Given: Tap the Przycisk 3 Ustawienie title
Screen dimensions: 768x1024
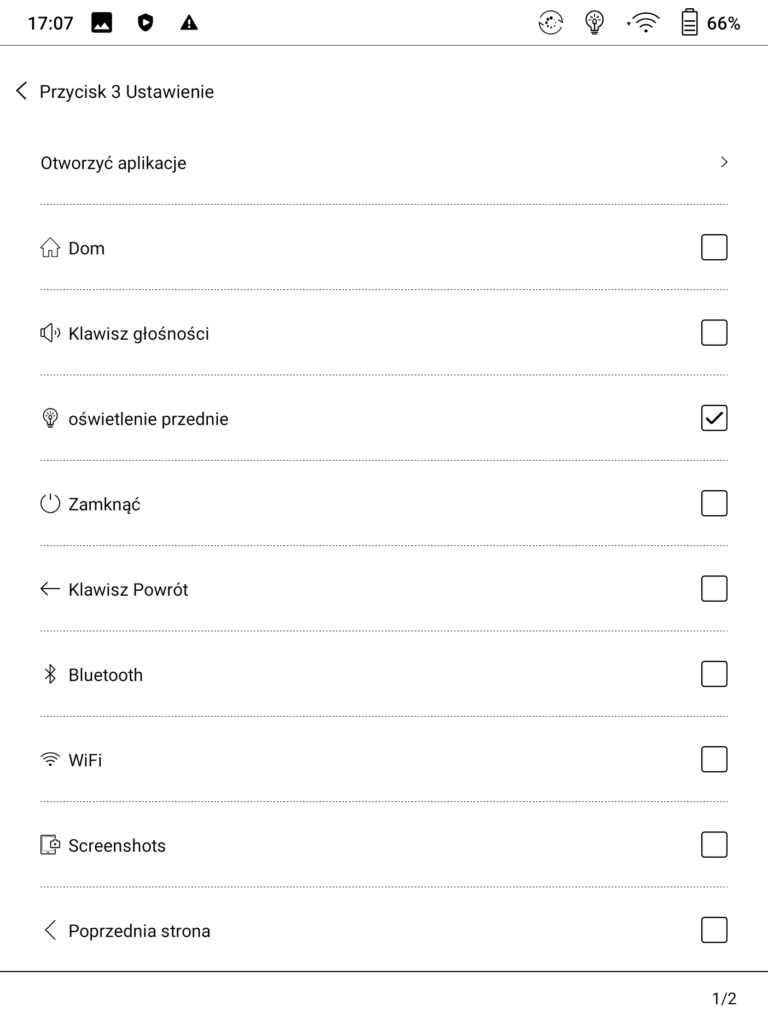Looking at the screenshot, I should (126, 92).
